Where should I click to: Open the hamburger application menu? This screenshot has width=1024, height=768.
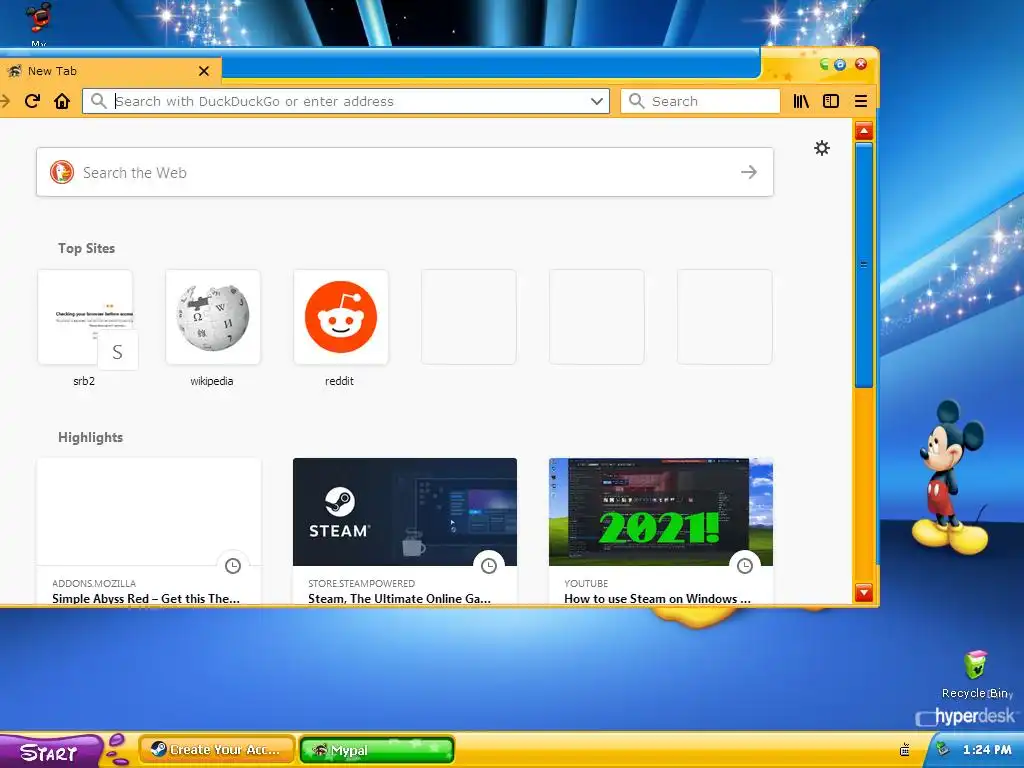[x=861, y=101]
